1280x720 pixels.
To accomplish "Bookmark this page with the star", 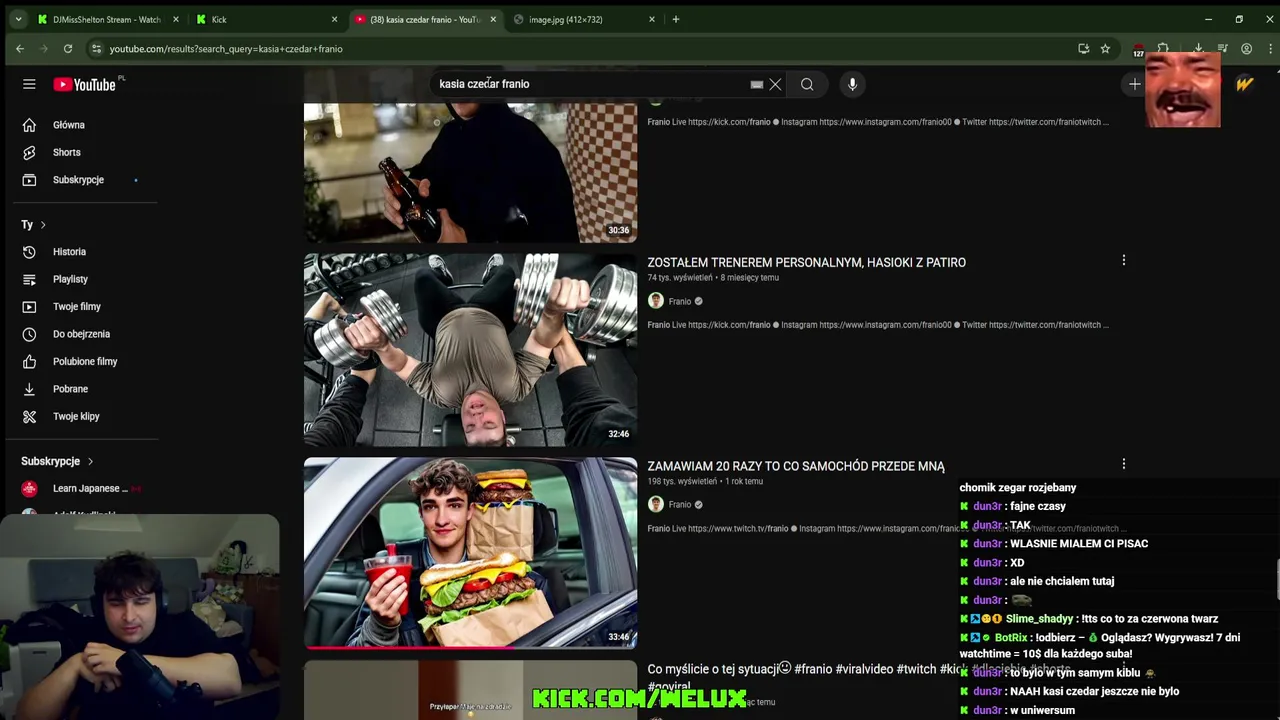I will click(1105, 48).
